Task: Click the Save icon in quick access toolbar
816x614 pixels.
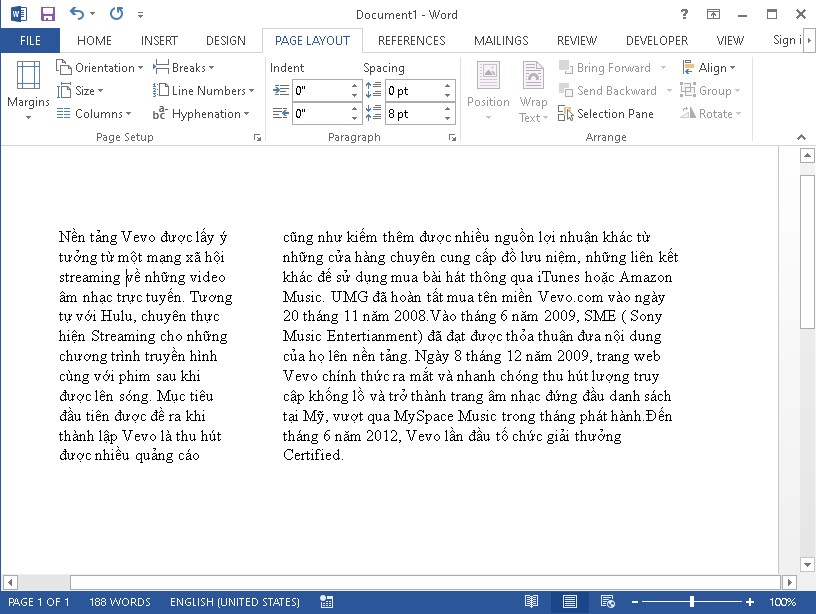Action: [47, 15]
